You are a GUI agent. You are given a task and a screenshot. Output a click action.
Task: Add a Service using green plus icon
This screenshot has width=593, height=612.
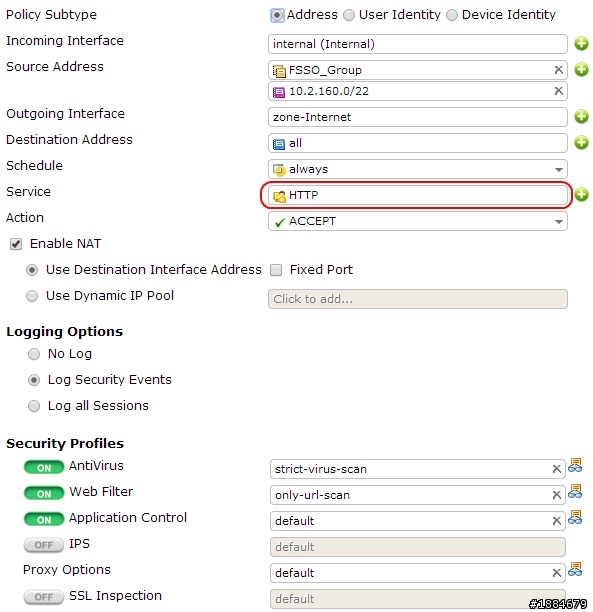tap(581, 194)
